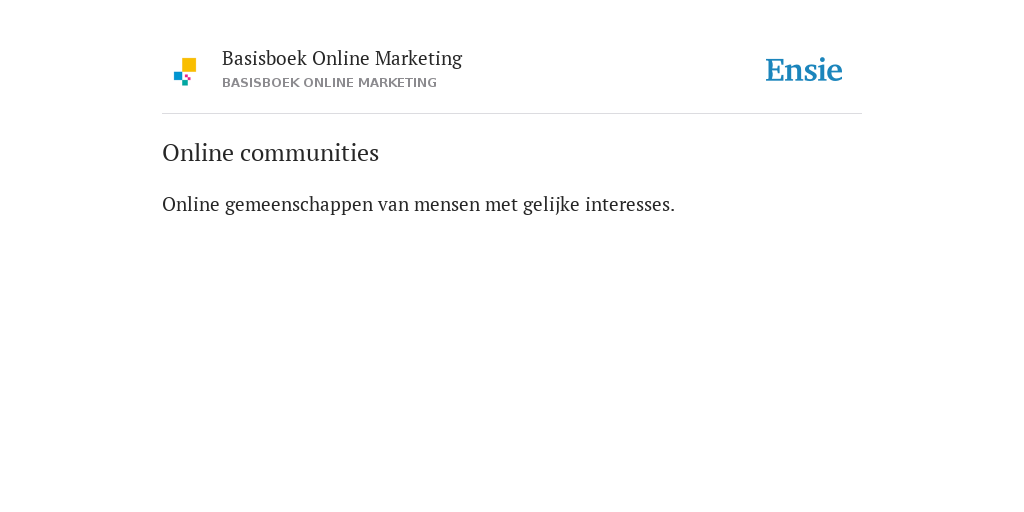Click the horizontal divider under the header

click(x=512, y=114)
